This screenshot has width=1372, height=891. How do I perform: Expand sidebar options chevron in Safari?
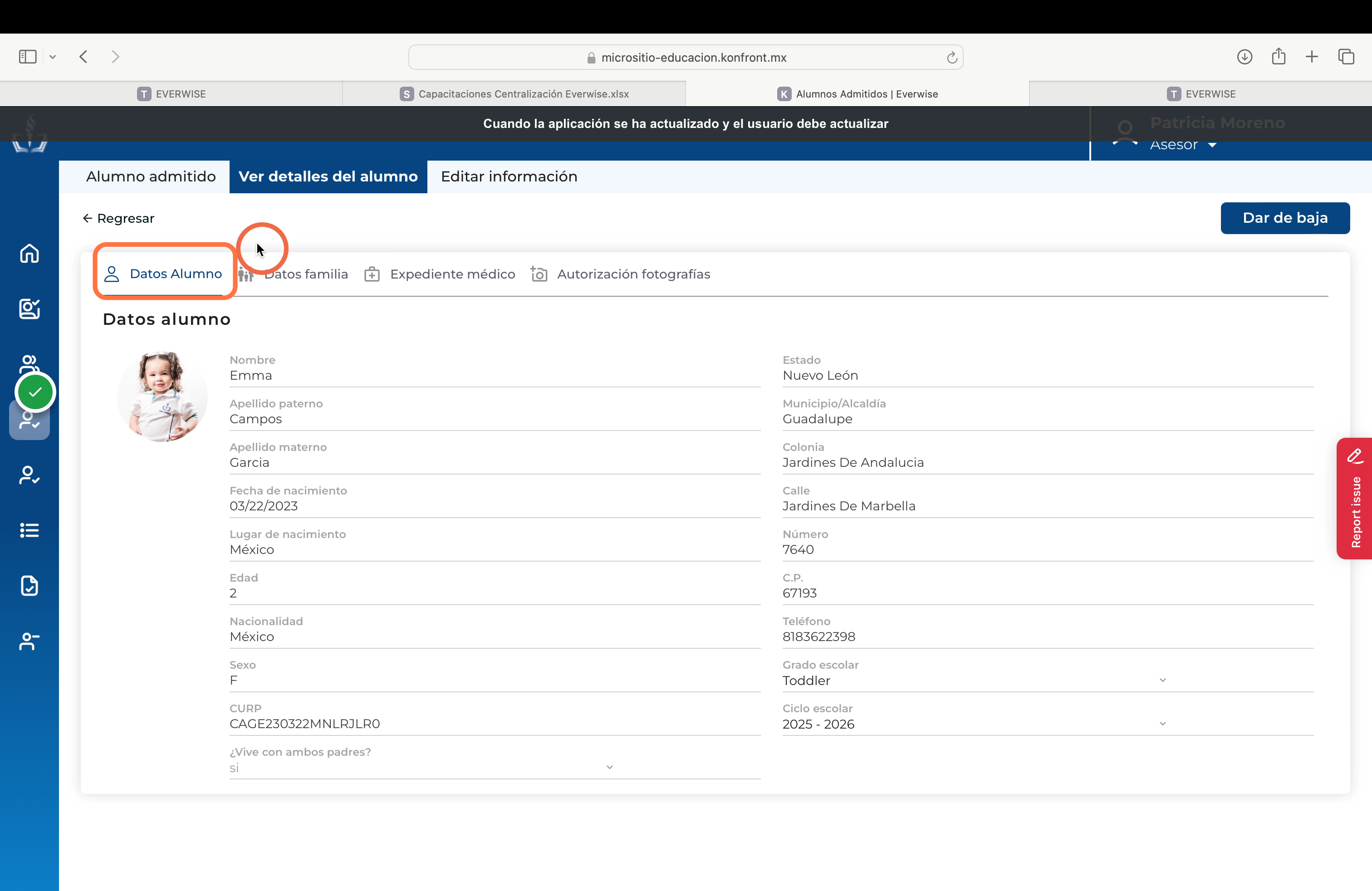point(53,56)
